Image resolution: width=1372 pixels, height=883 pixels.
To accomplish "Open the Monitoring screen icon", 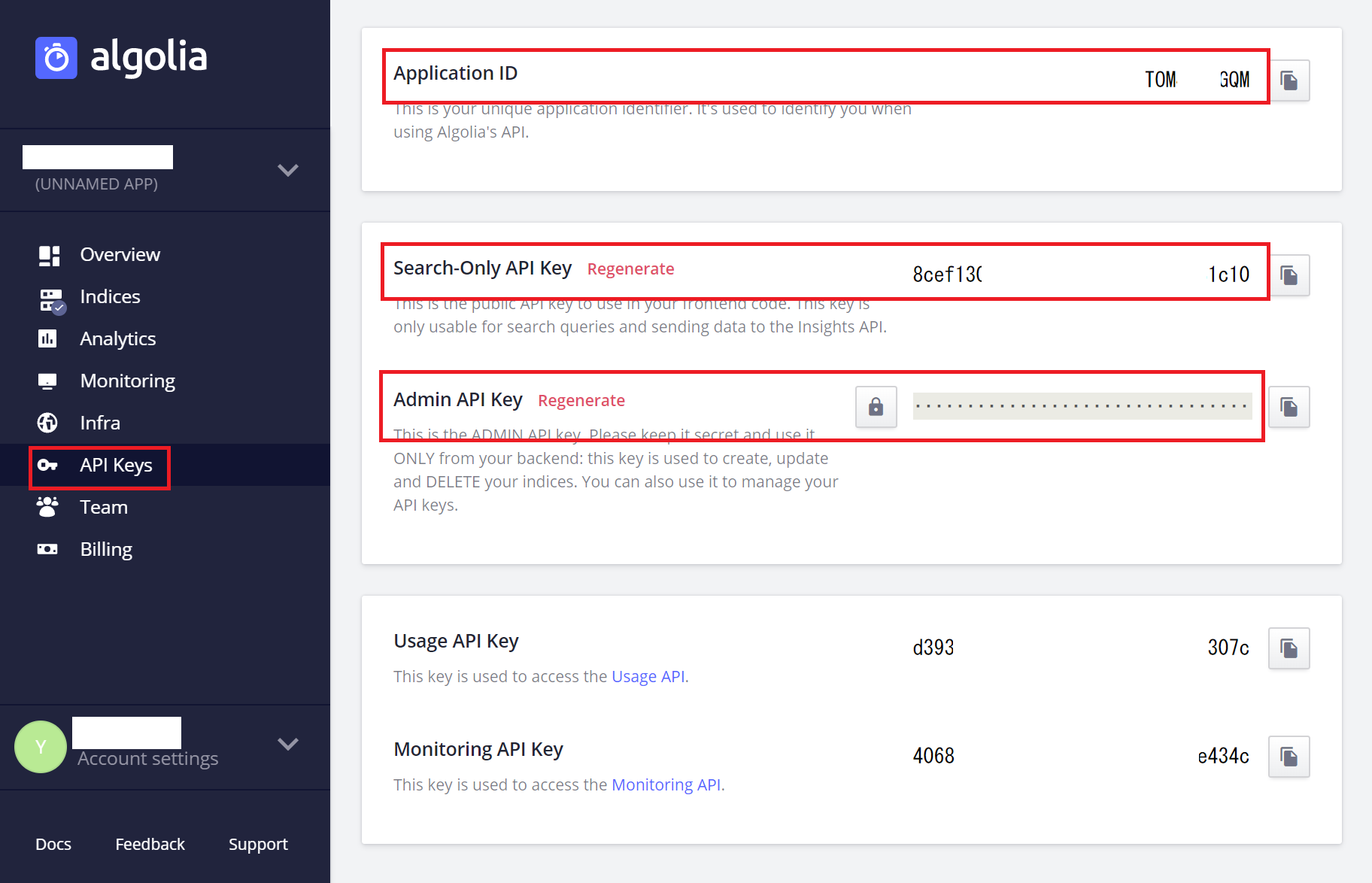I will [47, 381].
